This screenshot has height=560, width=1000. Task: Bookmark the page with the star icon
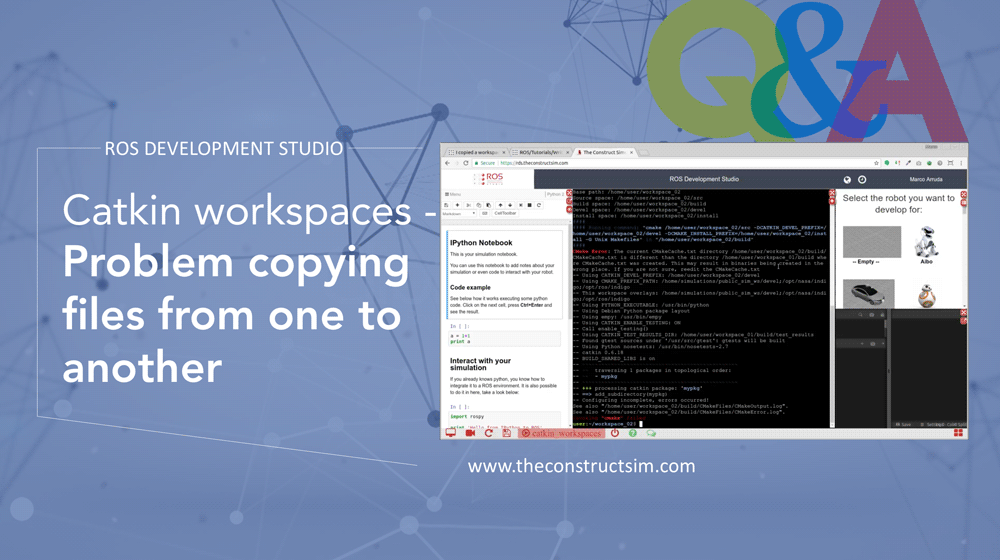pyautogui.click(x=876, y=163)
